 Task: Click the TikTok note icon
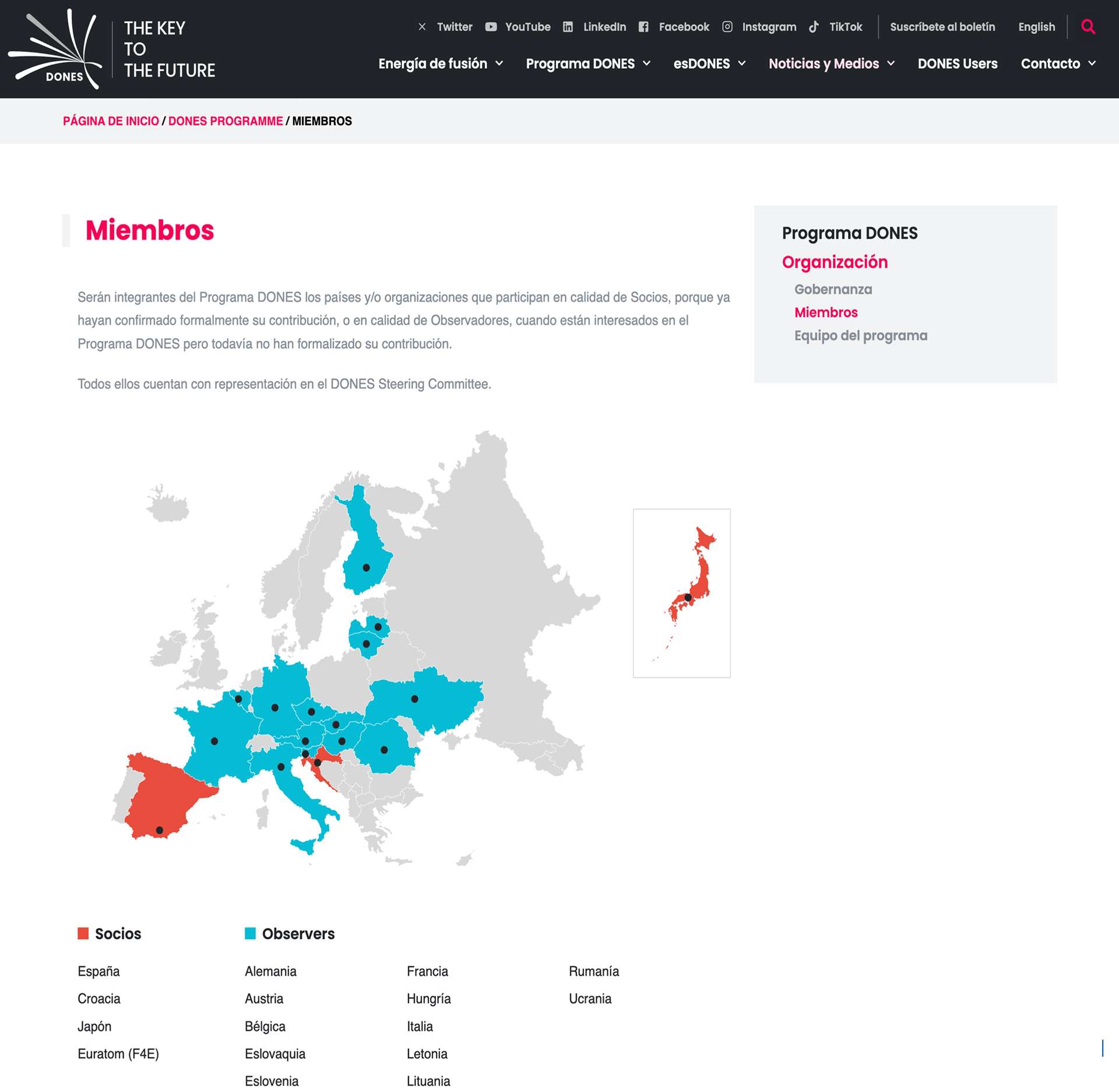point(814,27)
